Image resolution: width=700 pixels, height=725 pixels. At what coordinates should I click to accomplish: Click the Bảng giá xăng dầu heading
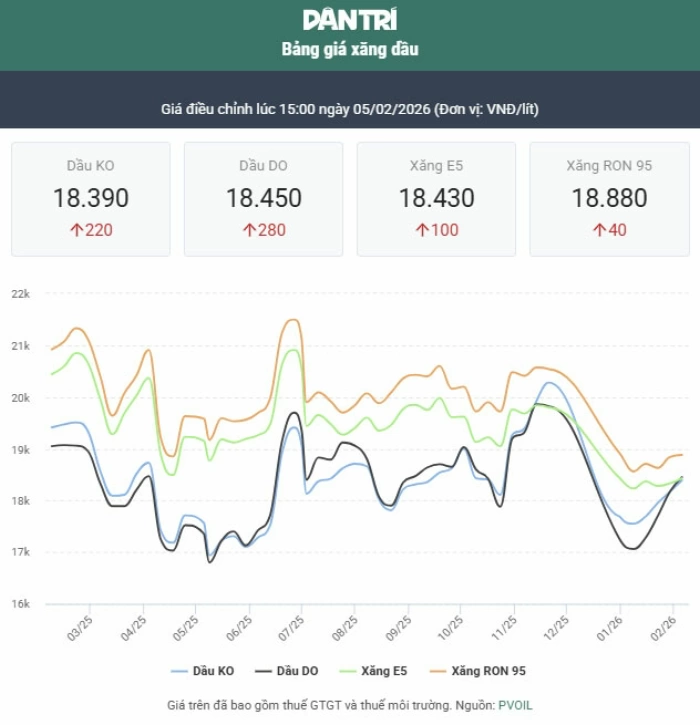(349, 49)
